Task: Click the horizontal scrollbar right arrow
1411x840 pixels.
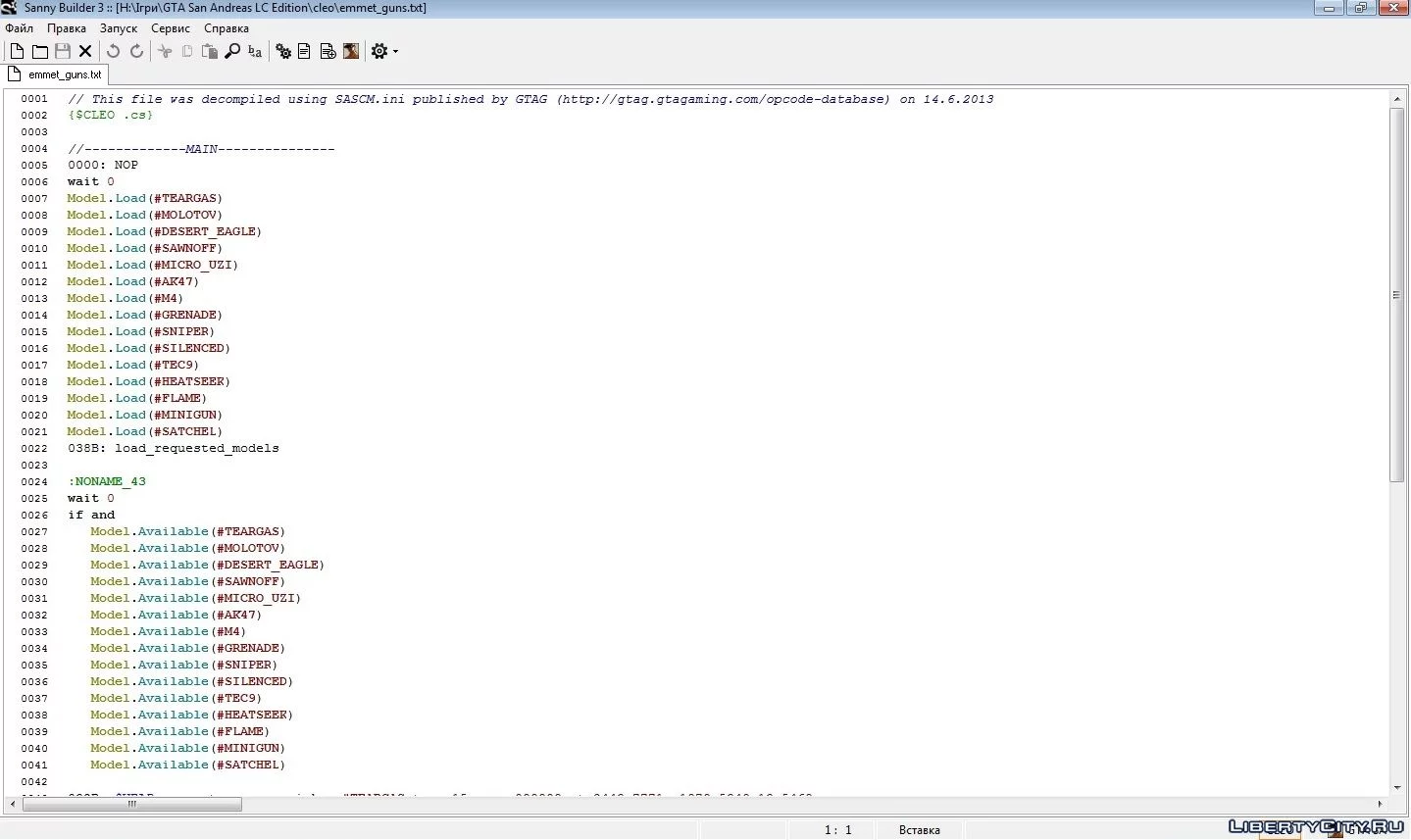Action: (1382, 804)
